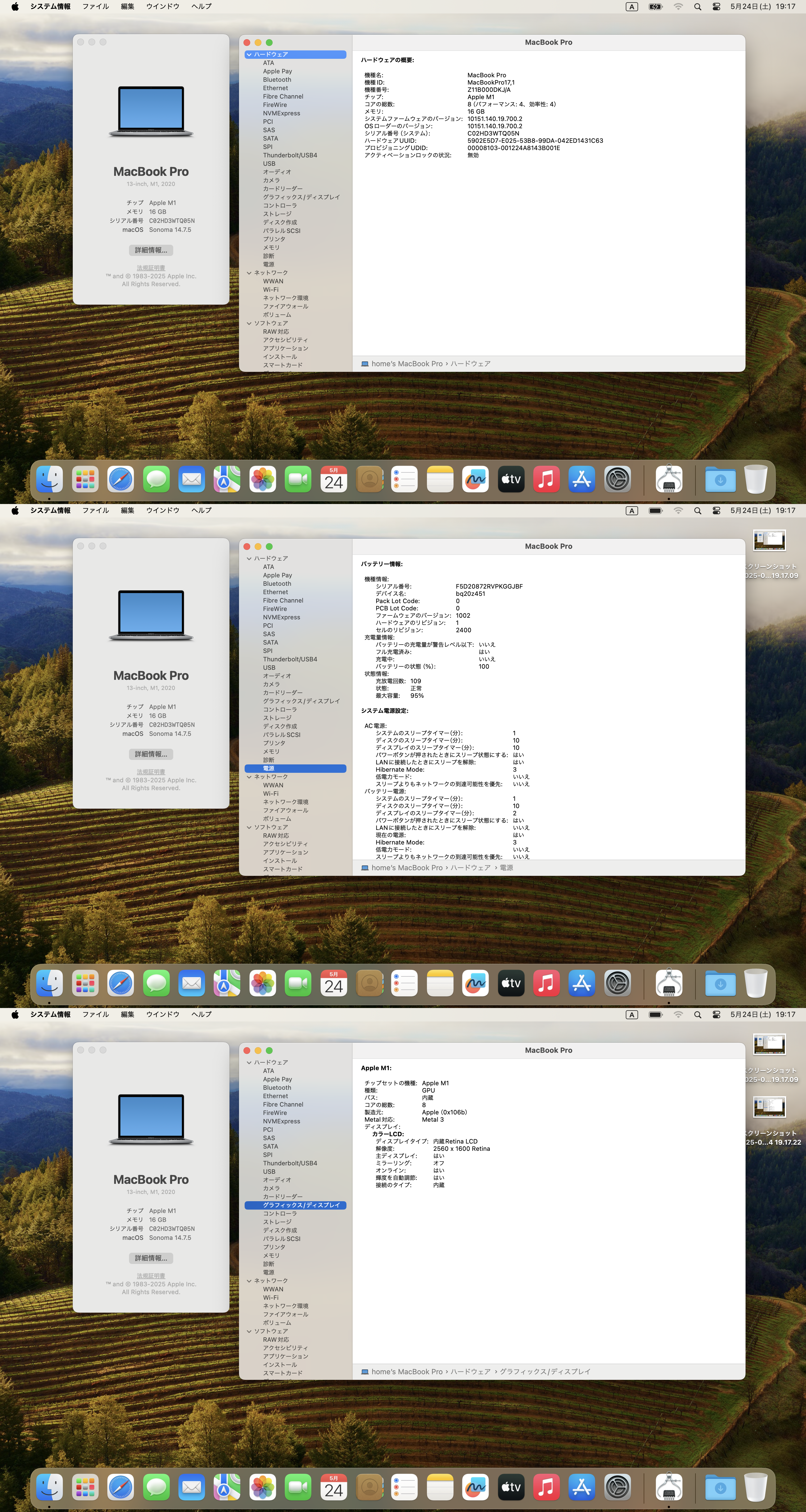
Task: Click the 2560 x 1600 Retina resolution value
Action: 461,1149
